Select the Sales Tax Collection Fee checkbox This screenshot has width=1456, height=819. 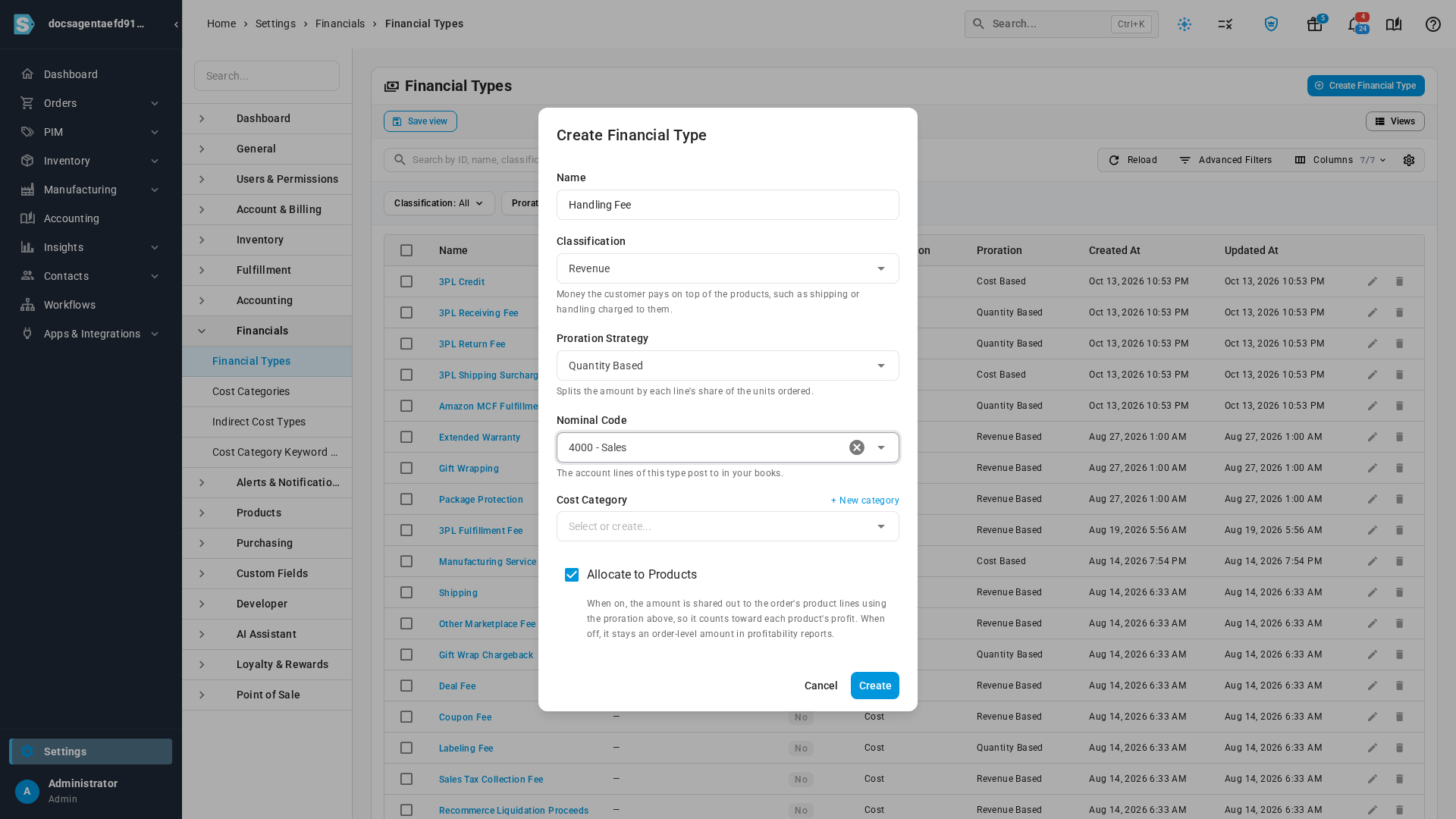coord(406,779)
